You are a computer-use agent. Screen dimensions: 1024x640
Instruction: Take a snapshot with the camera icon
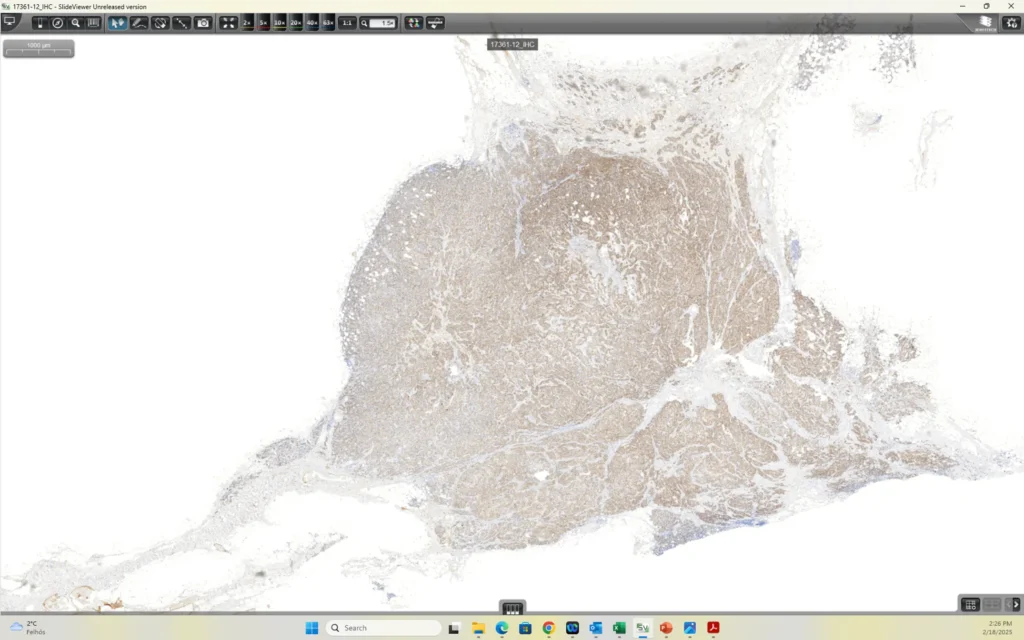click(203, 23)
